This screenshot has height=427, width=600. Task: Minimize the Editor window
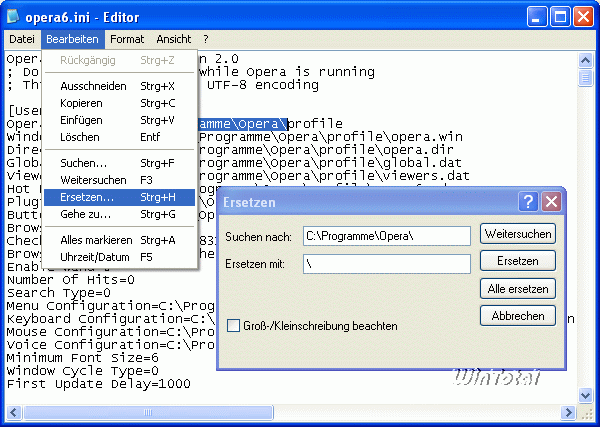[x=536, y=17]
